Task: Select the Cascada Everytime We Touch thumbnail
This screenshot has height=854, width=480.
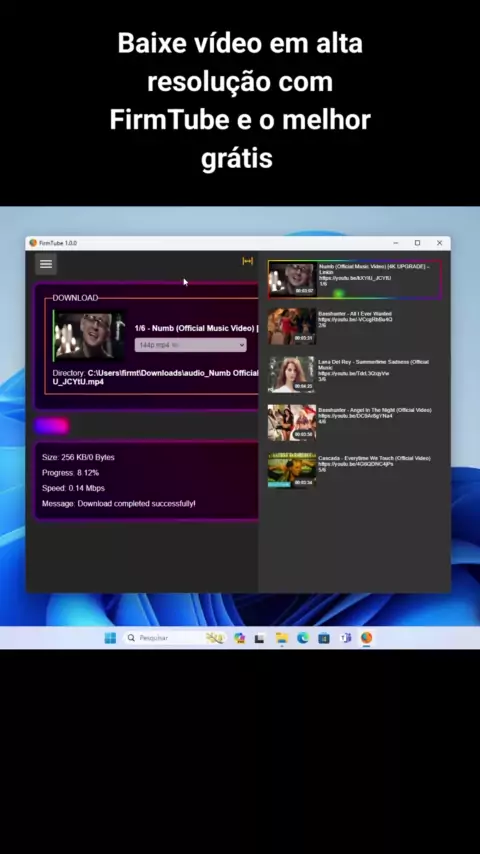Action: tap(291, 469)
